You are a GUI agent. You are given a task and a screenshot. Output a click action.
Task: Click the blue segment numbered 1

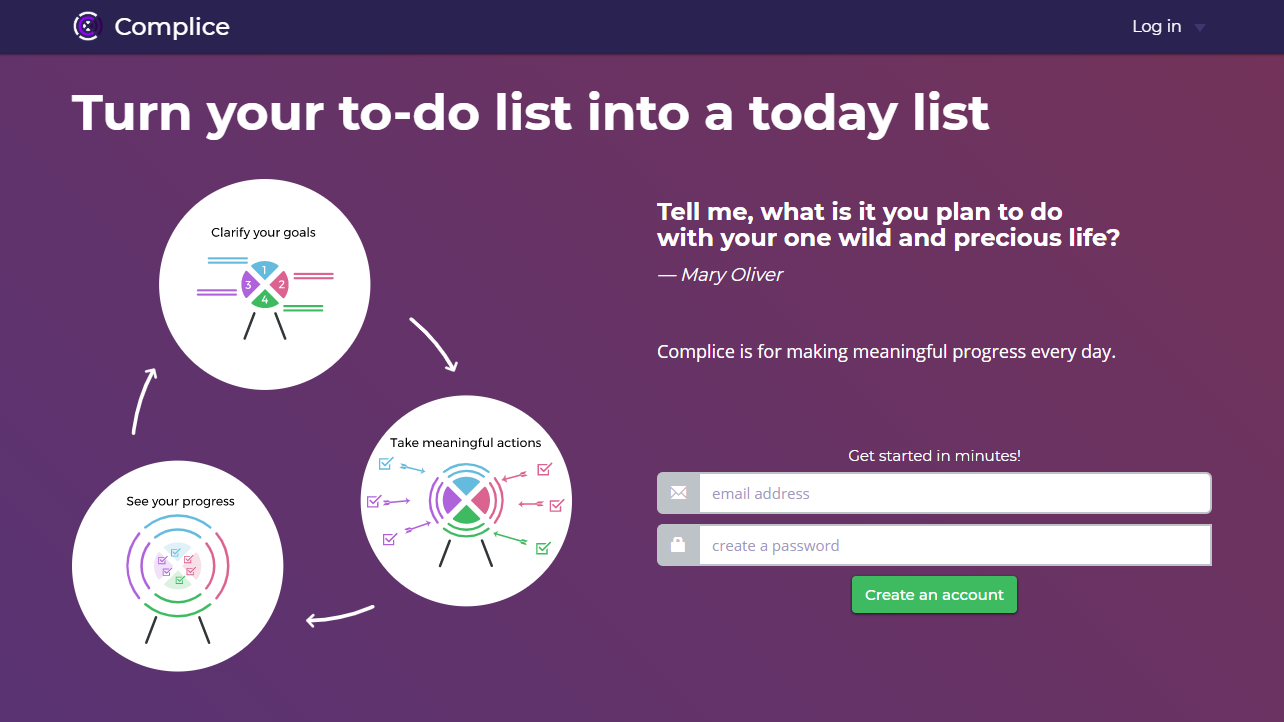click(264, 270)
